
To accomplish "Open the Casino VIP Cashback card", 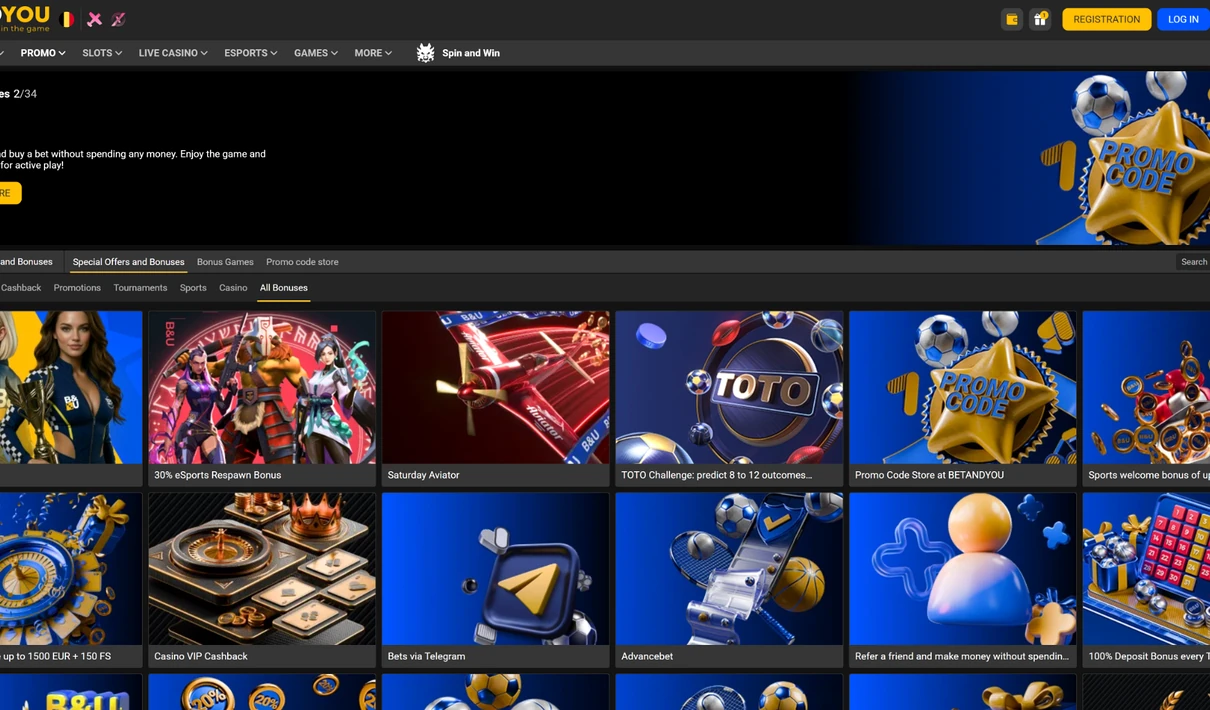I will point(262,580).
